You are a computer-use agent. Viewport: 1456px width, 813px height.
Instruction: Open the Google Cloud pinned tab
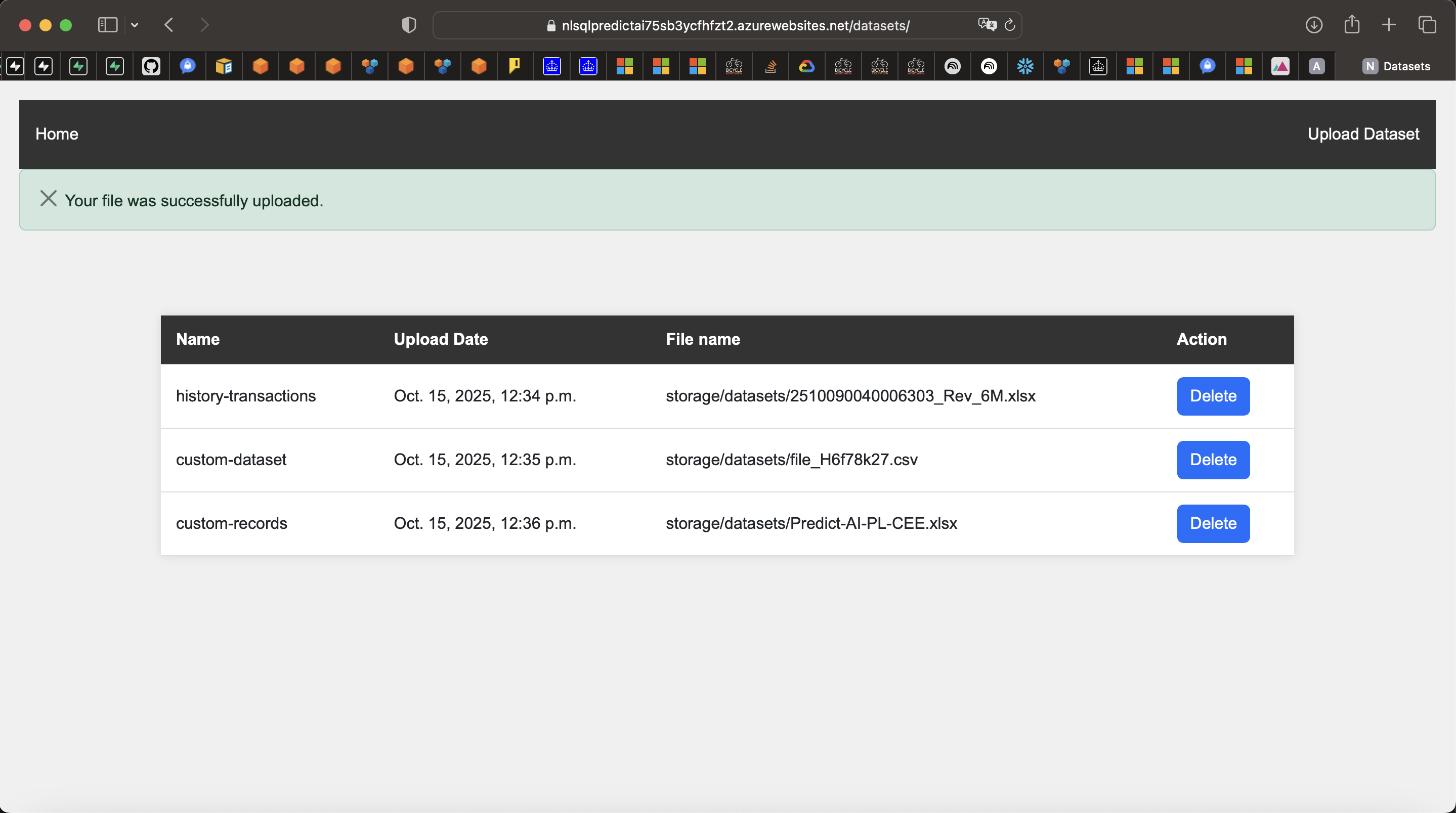tap(806, 66)
